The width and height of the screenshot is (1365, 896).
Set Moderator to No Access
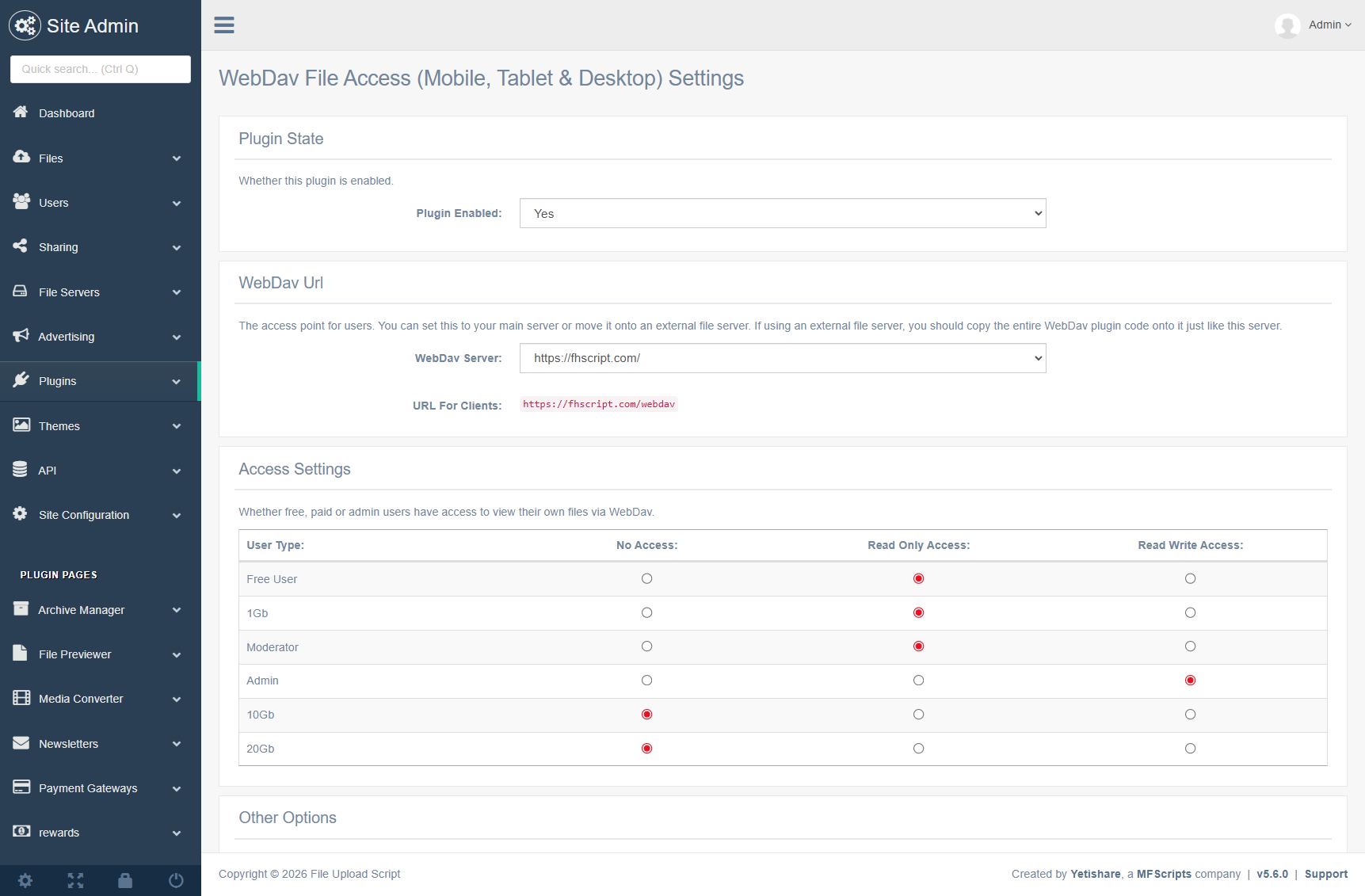(647, 646)
